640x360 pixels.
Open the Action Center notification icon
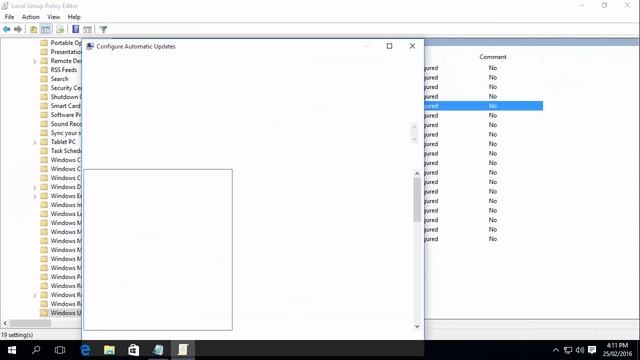(592, 350)
